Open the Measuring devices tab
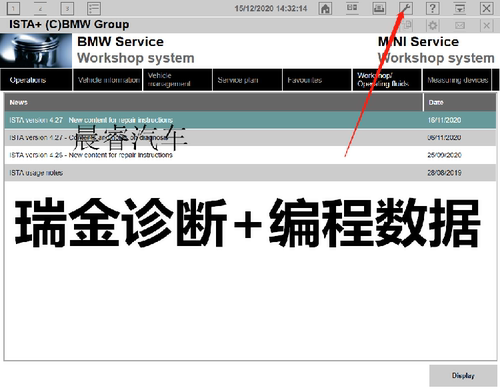This screenshot has width=500, height=390. pyautogui.click(x=457, y=80)
